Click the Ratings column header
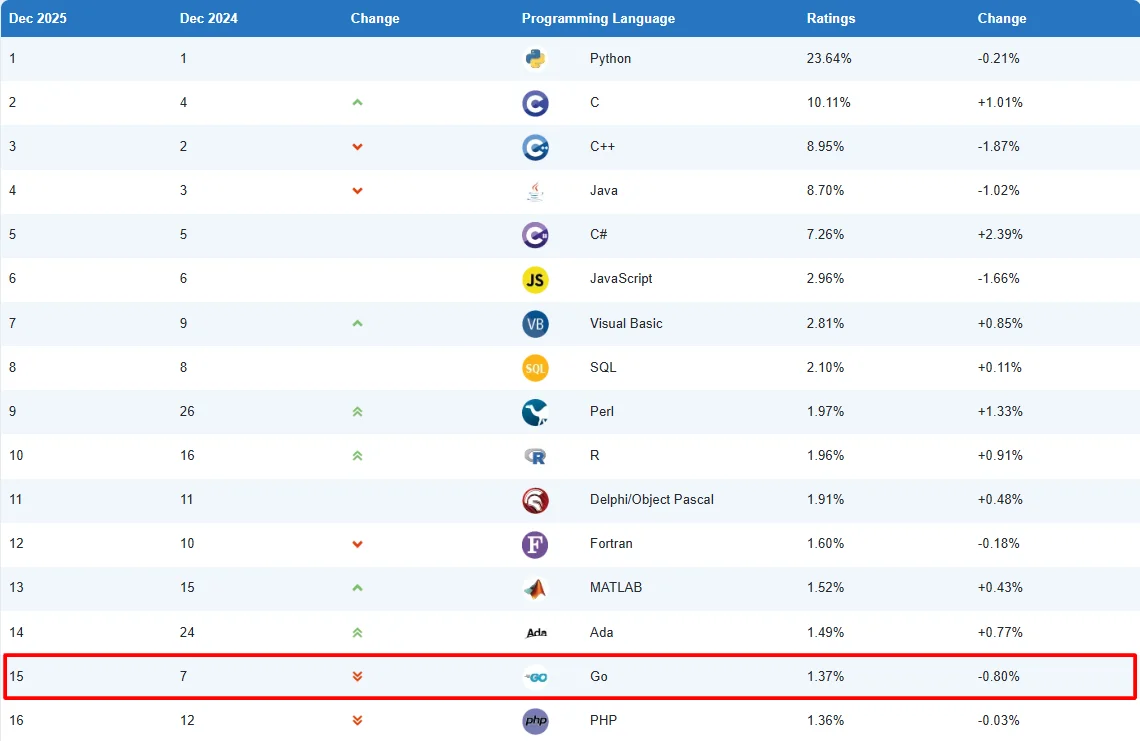 coord(831,18)
